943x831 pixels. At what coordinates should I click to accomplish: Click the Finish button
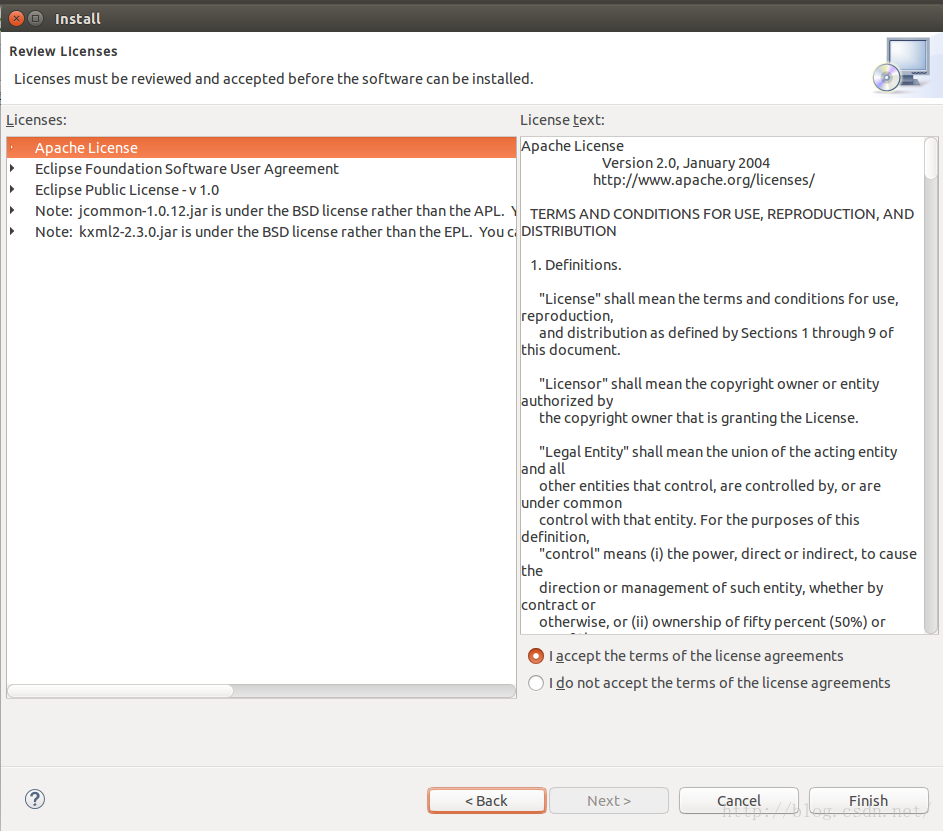click(868, 800)
